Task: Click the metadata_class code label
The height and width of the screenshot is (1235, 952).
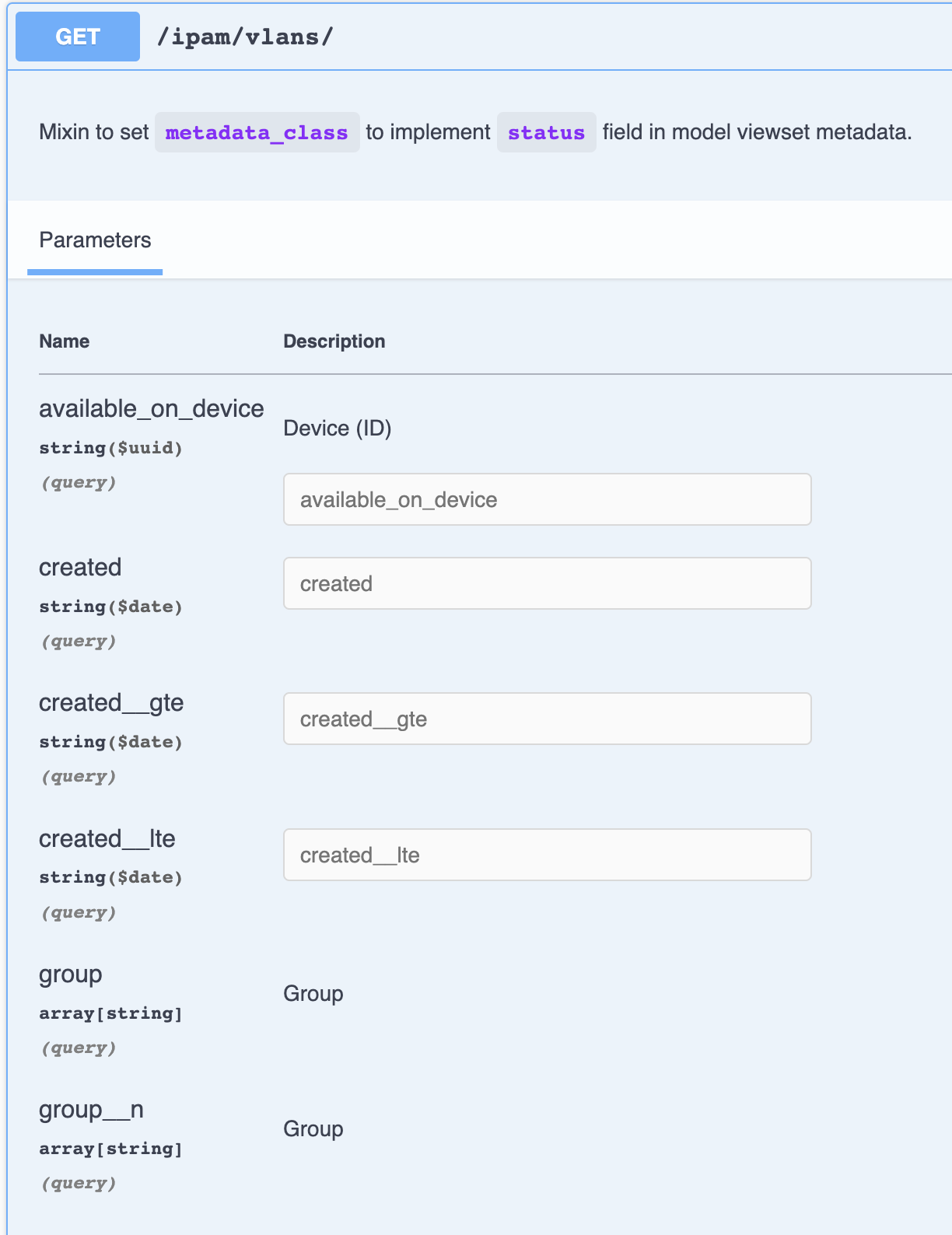Action: (257, 132)
